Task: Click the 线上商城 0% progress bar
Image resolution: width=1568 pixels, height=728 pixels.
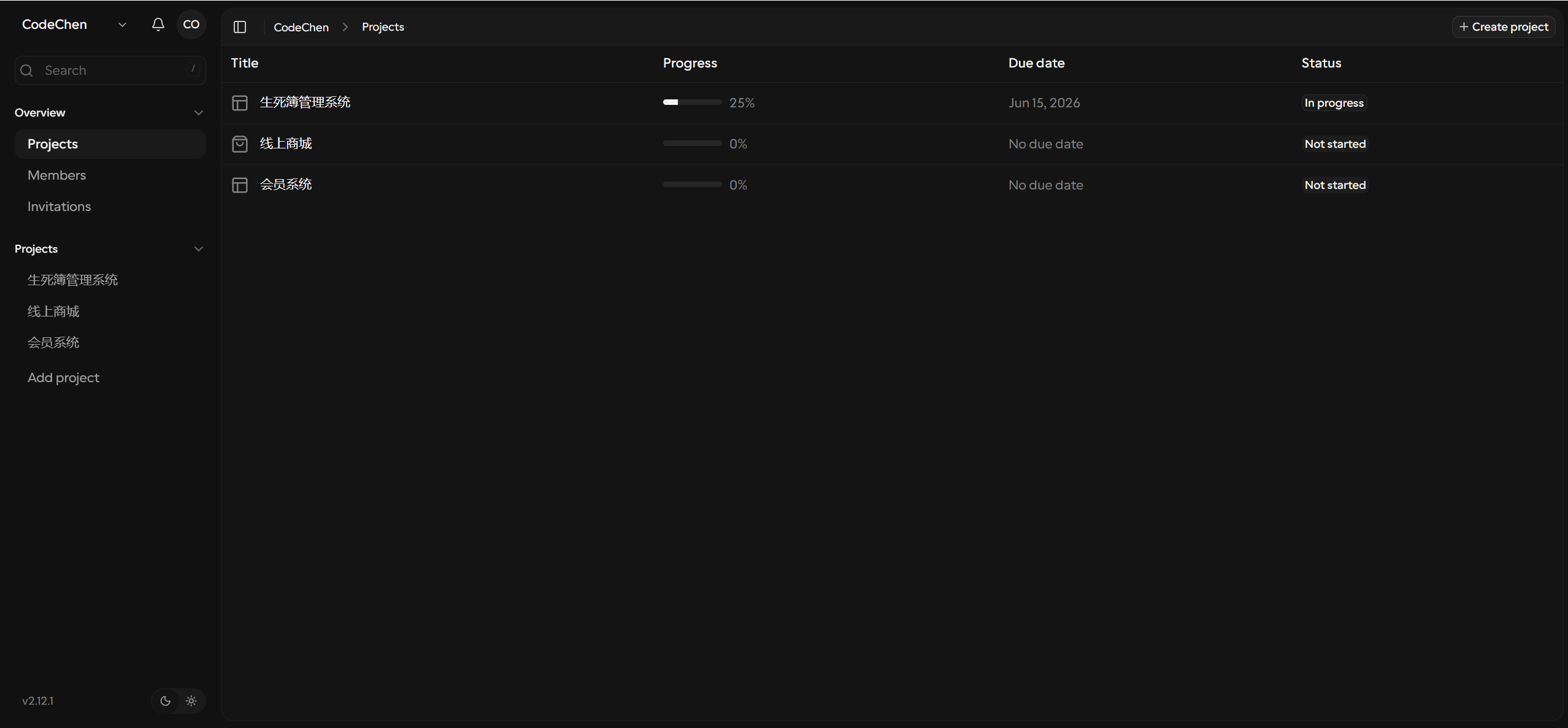Action: pyautogui.click(x=692, y=144)
